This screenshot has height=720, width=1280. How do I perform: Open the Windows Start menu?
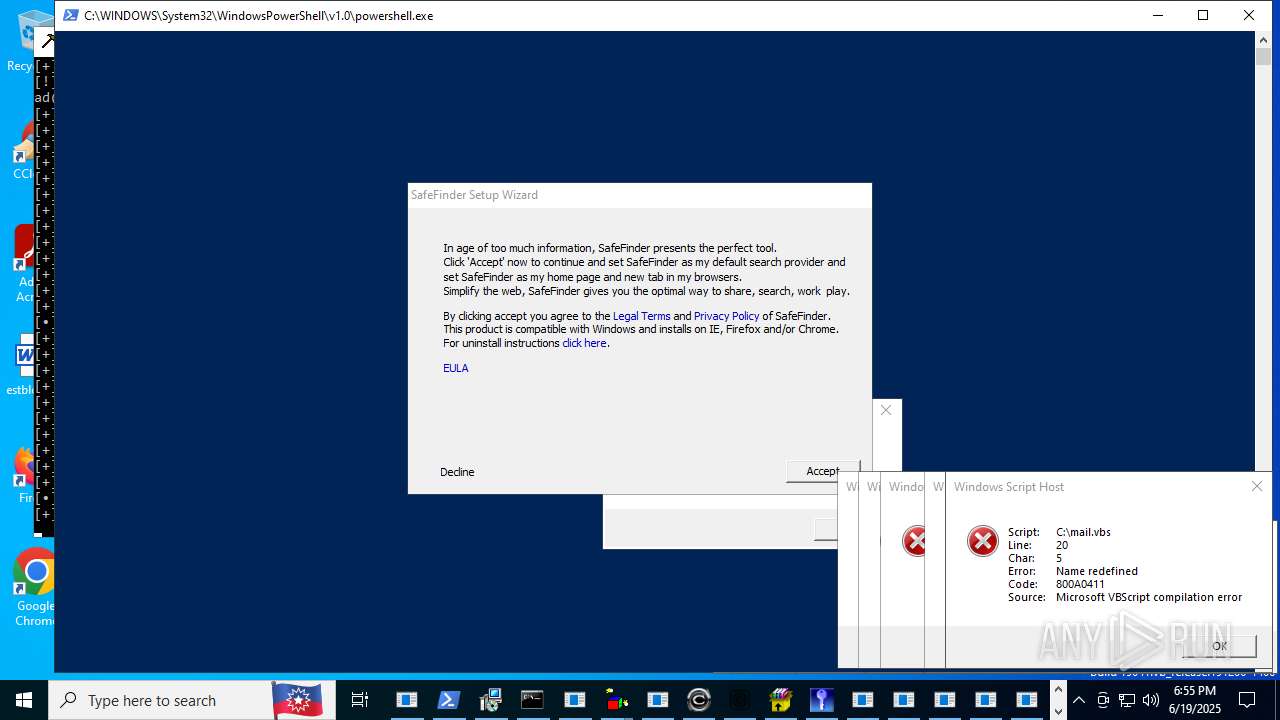[24, 700]
